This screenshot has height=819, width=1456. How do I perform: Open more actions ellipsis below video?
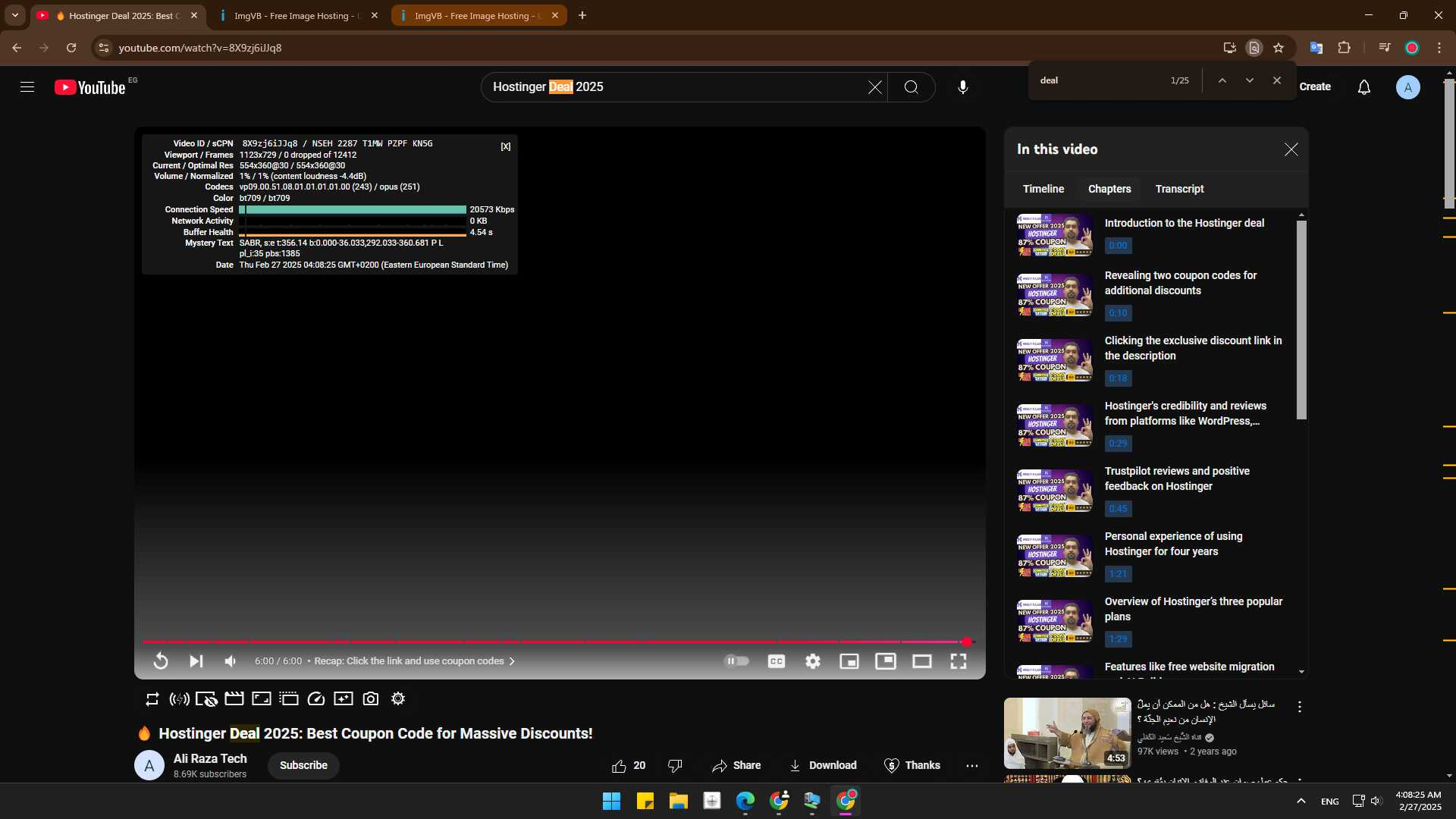pyautogui.click(x=972, y=766)
